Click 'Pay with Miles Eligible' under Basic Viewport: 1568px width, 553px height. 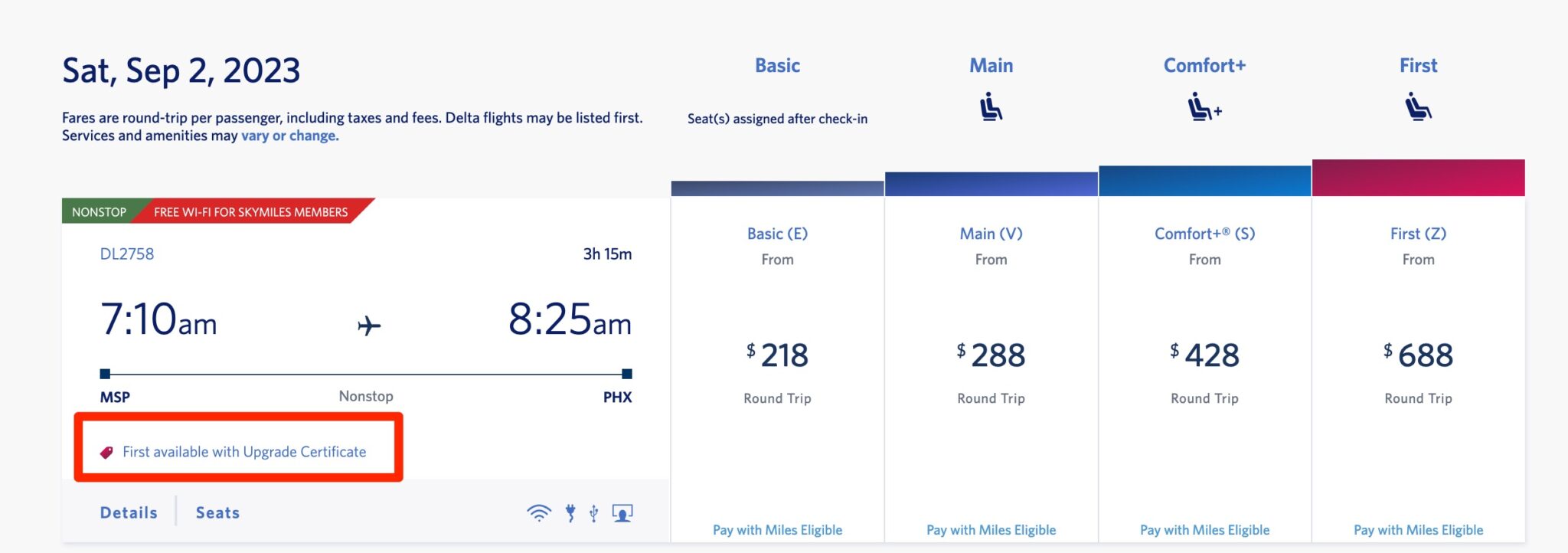point(776,529)
